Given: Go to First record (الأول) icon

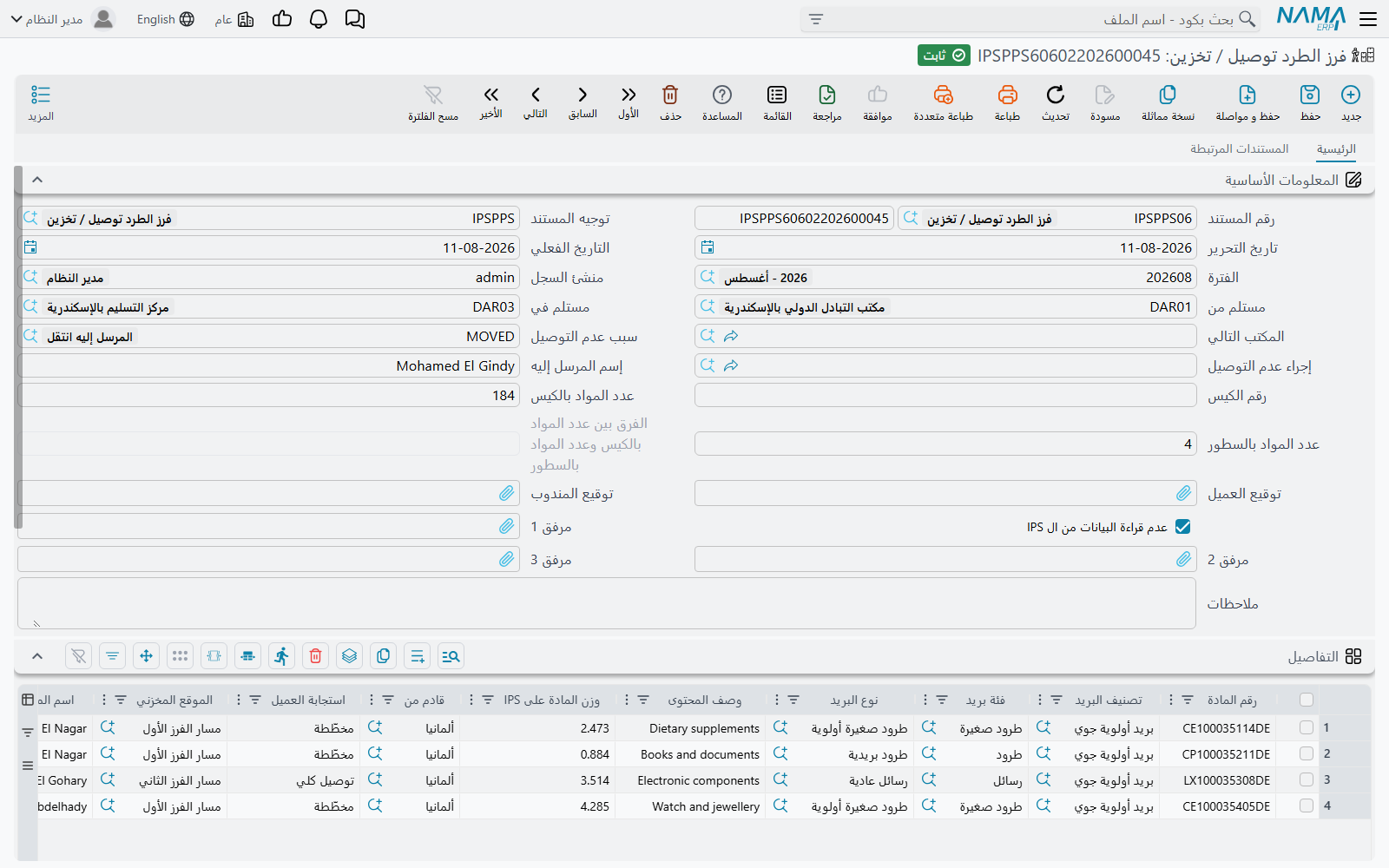Looking at the screenshot, I should pyautogui.click(x=629, y=95).
